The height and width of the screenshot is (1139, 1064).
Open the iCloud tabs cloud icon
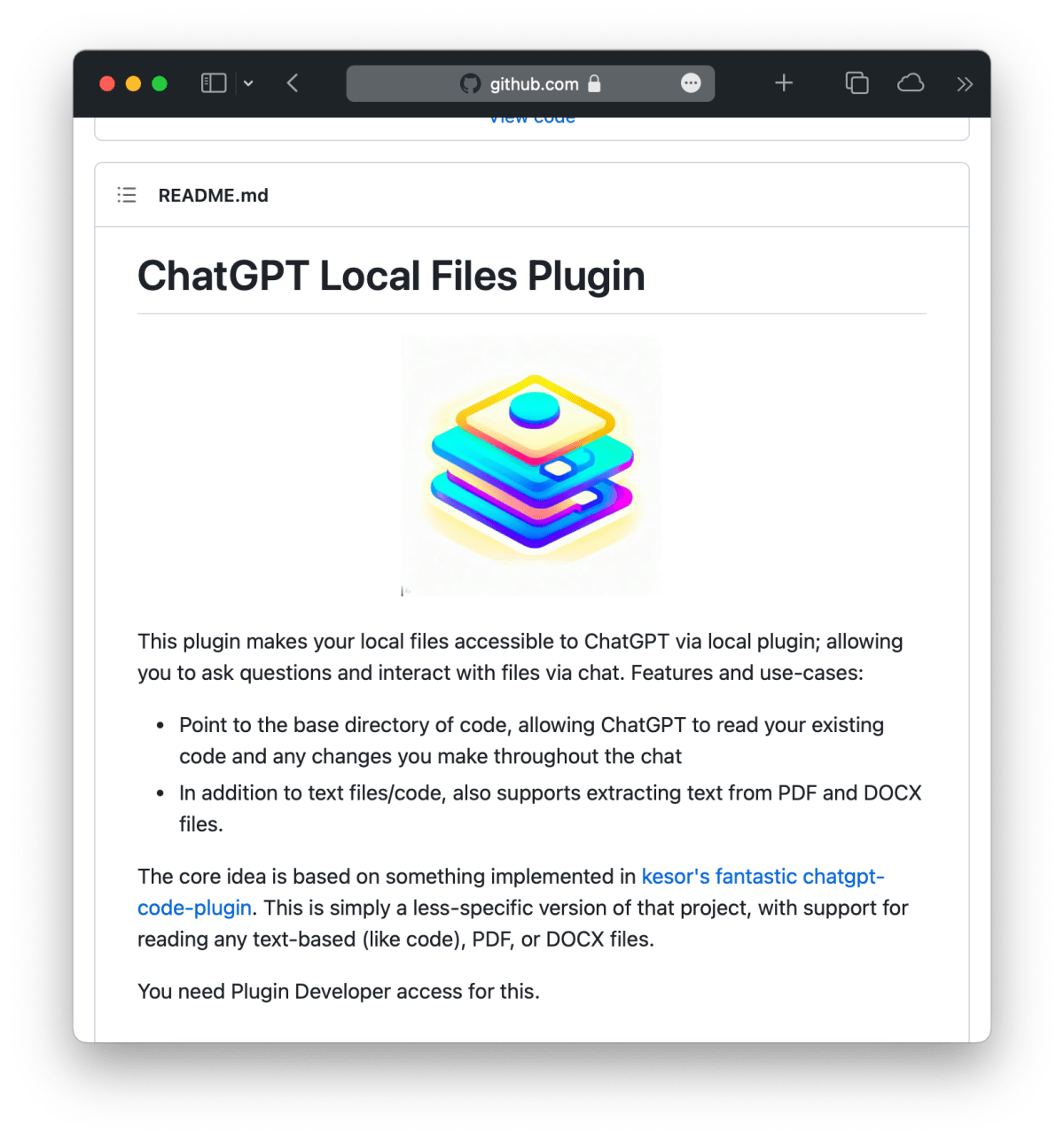coord(911,83)
